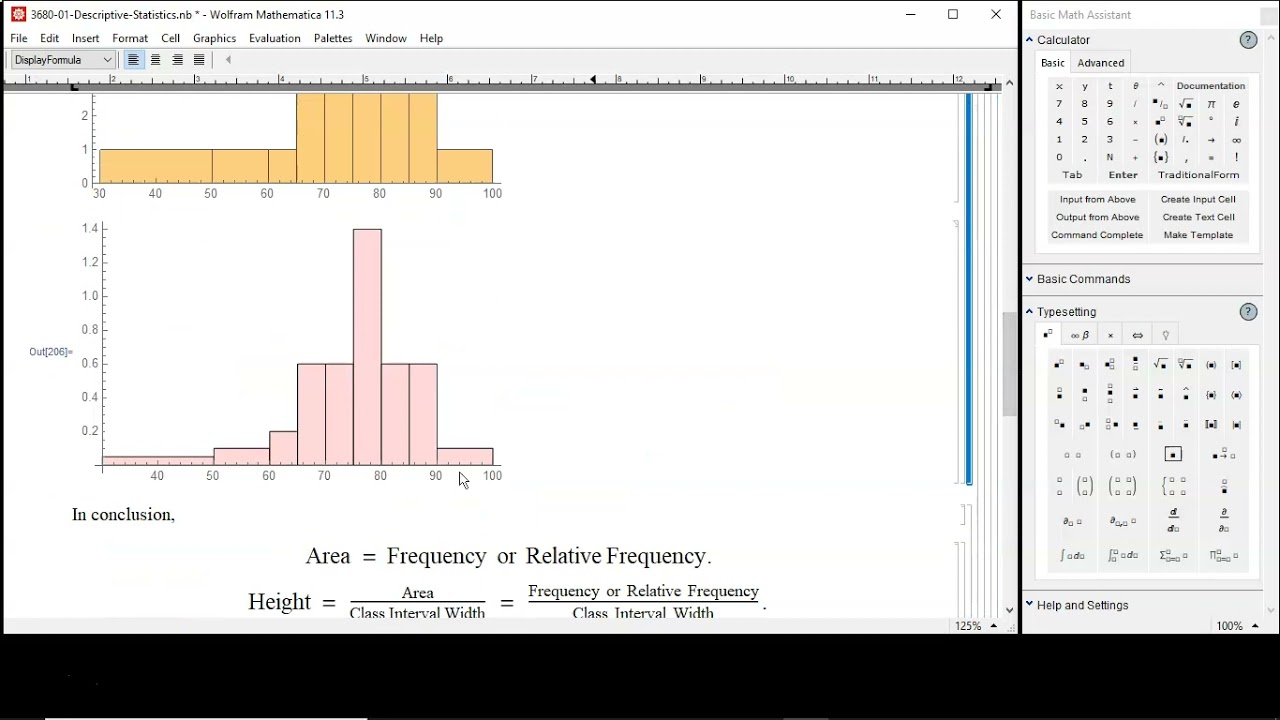1280x720 pixels.
Task: Open the DisplayFormula style dropdown
Action: pos(63,60)
